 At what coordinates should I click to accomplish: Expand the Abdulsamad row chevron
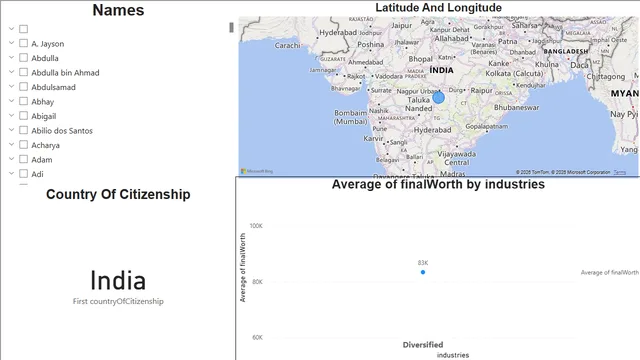[x=11, y=87]
